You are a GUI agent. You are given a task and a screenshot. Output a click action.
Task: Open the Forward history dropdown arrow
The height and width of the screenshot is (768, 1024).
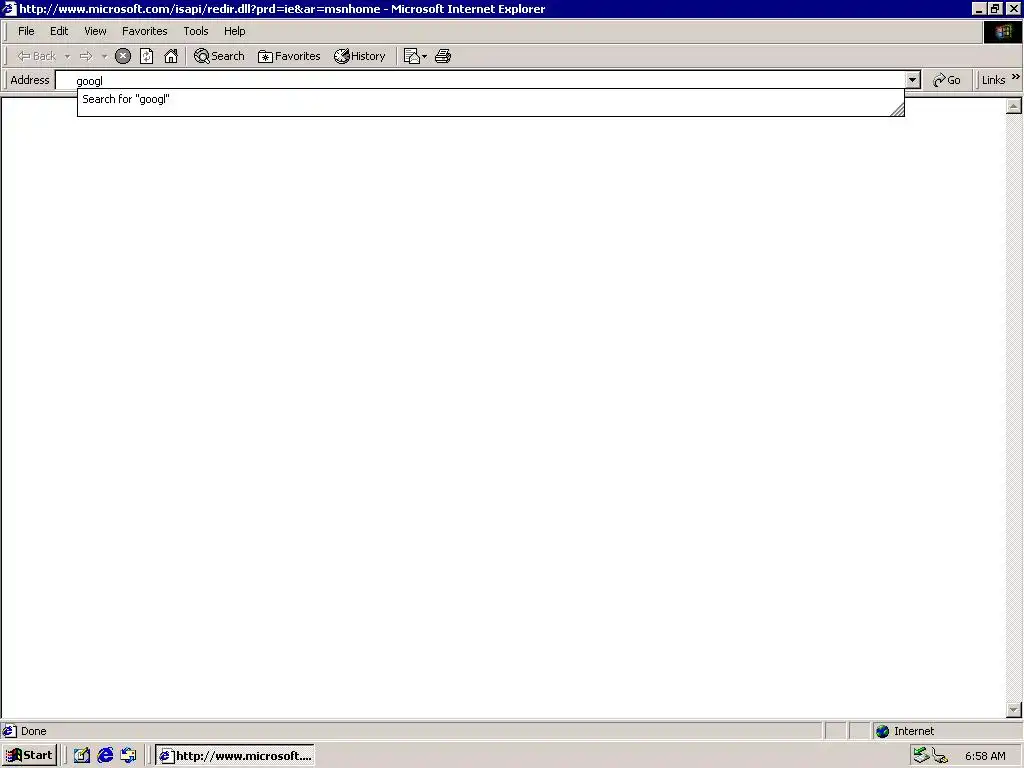tap(104, 57)
